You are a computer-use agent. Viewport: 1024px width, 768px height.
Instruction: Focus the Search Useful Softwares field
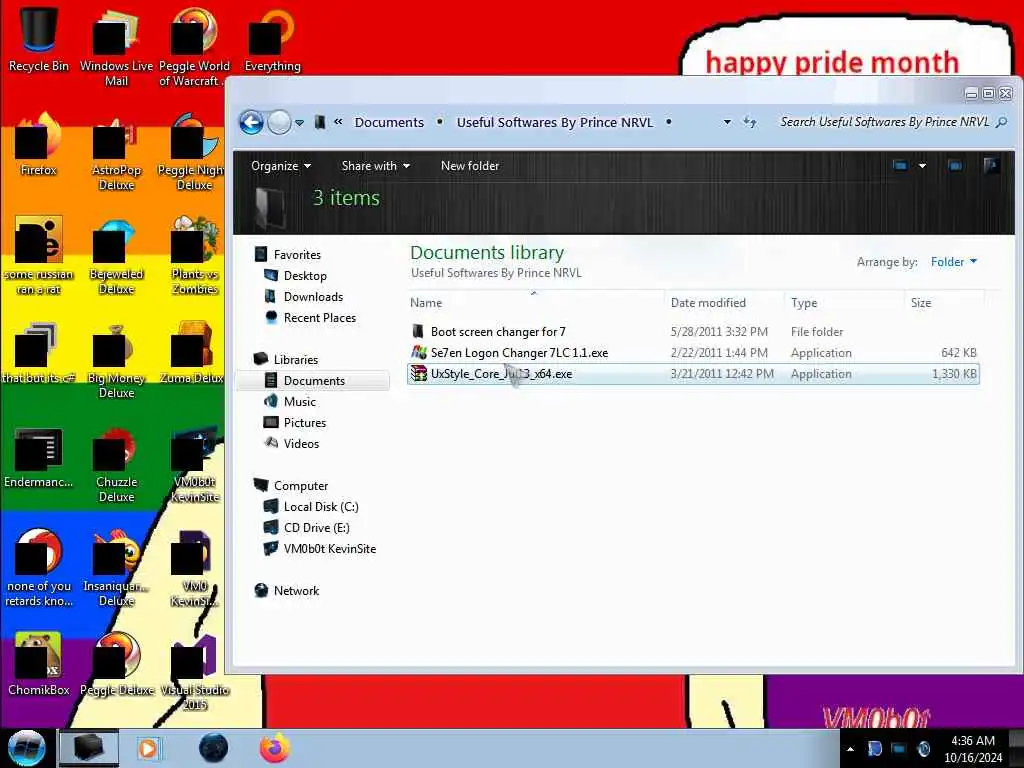pos(884,122)
